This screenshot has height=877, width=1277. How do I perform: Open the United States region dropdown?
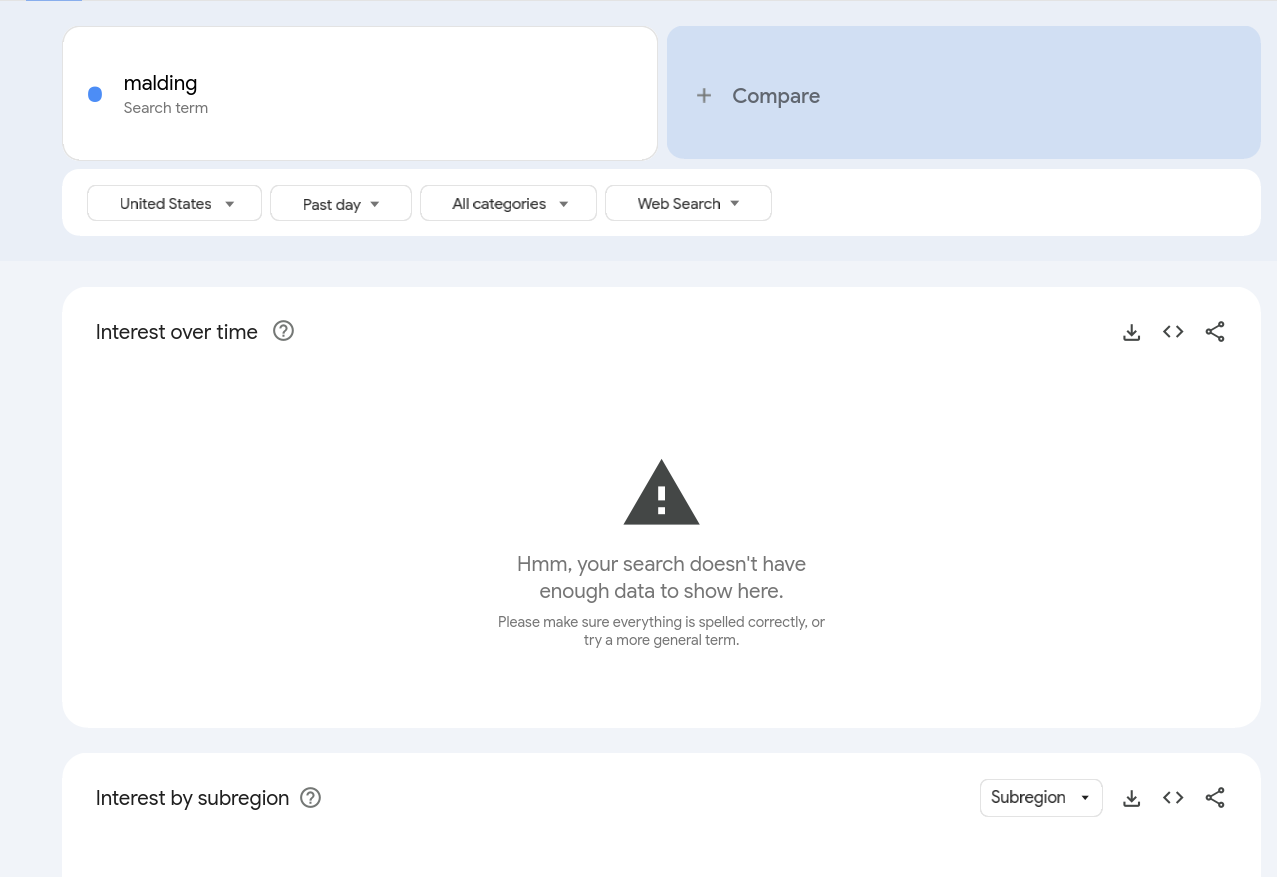[174, 203]
